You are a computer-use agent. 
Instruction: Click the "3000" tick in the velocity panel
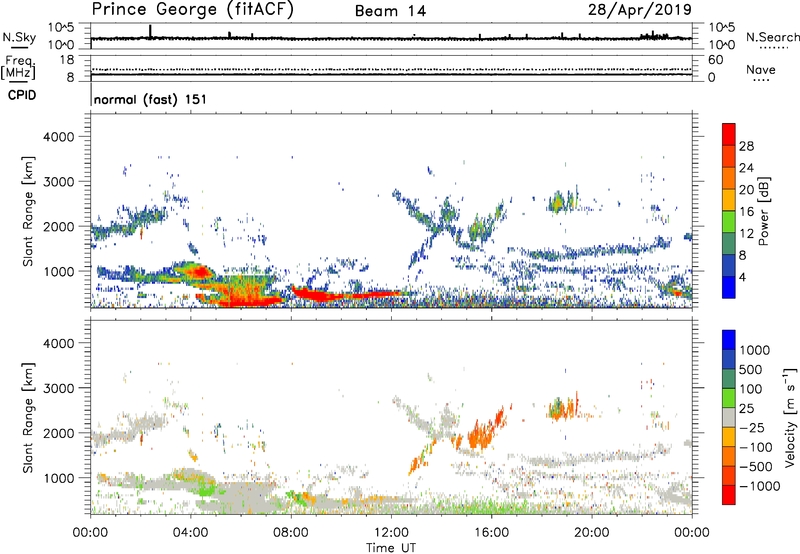[x=59, y=388]
